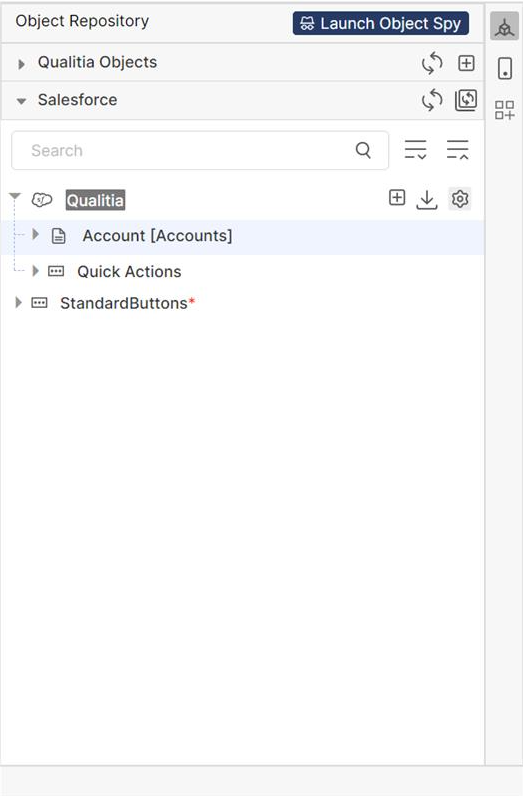The image size is (523, 796).
Task: Add new item to Qualitia Objects
Action: (466, 63)
